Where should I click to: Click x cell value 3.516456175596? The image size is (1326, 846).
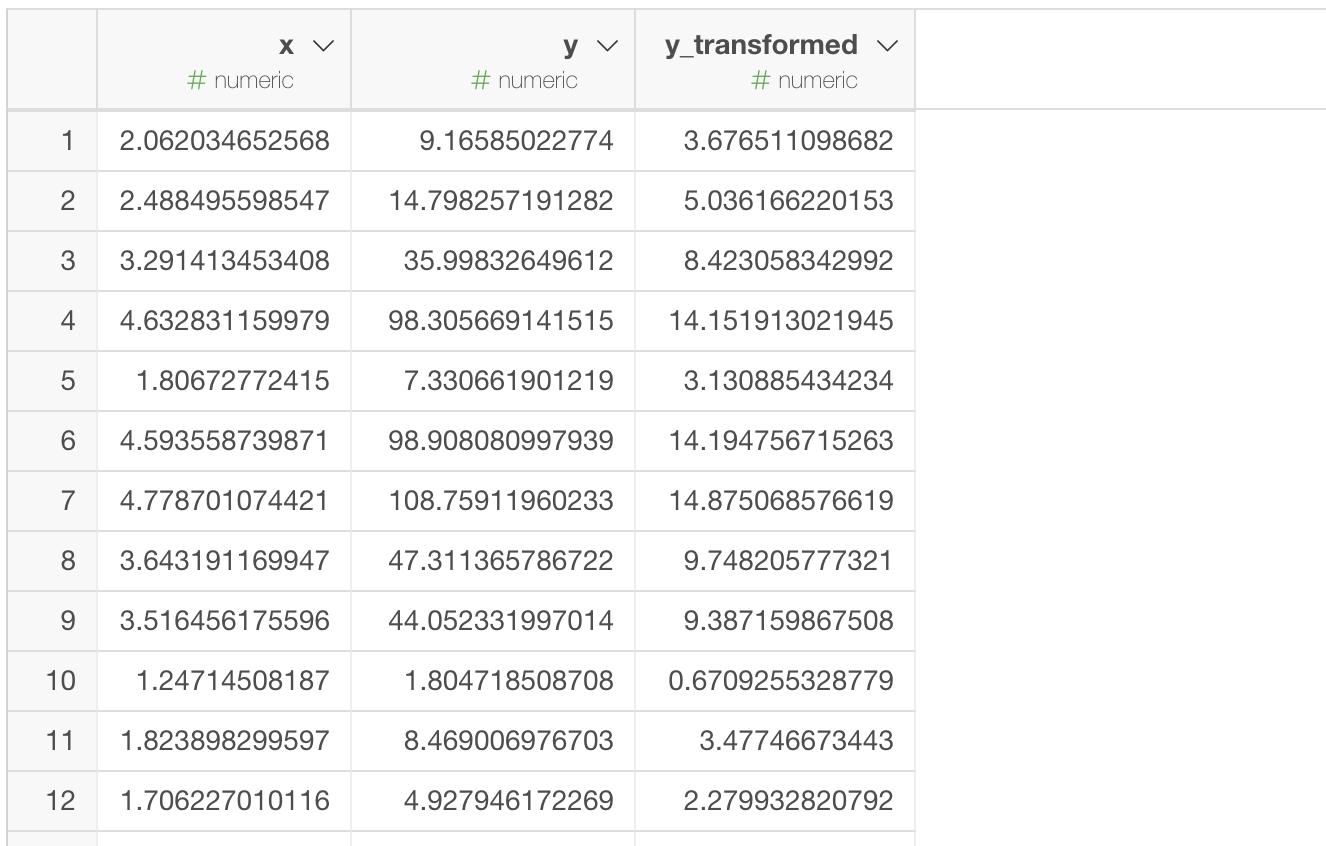[224, 621]
